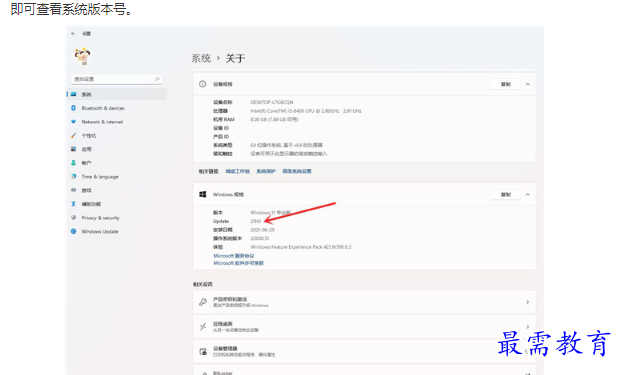Open 应用 apps settings
The image size is (619, 375).
click(86, 149)
